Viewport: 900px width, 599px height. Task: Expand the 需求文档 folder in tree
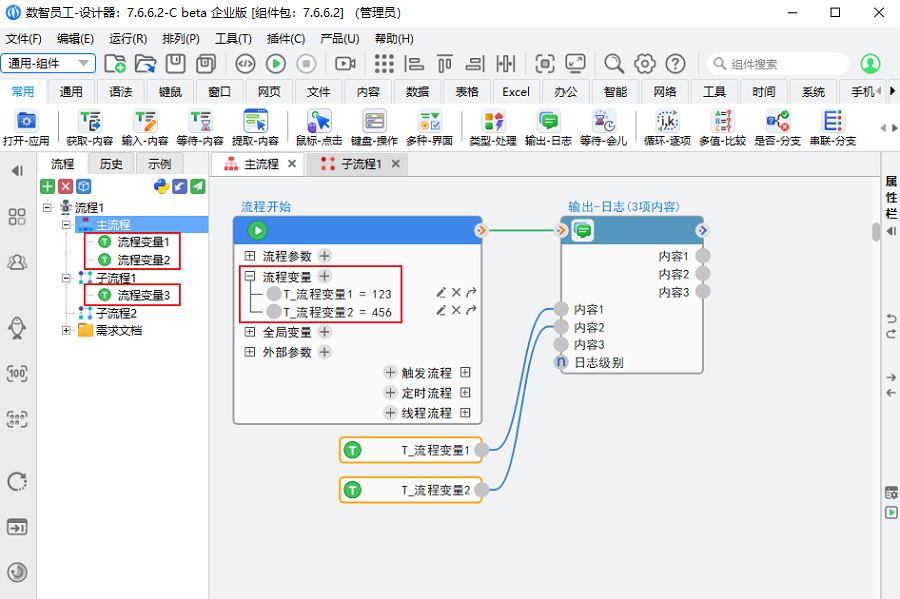coord(67,330)
